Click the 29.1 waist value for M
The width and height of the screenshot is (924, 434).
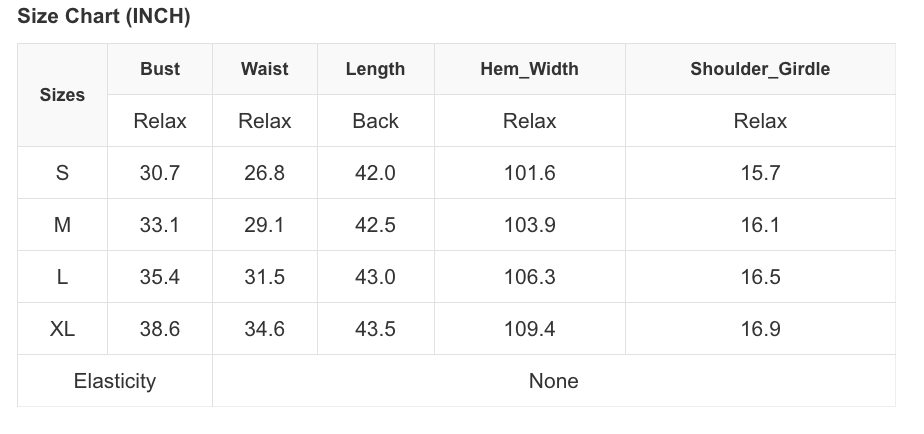264,225
